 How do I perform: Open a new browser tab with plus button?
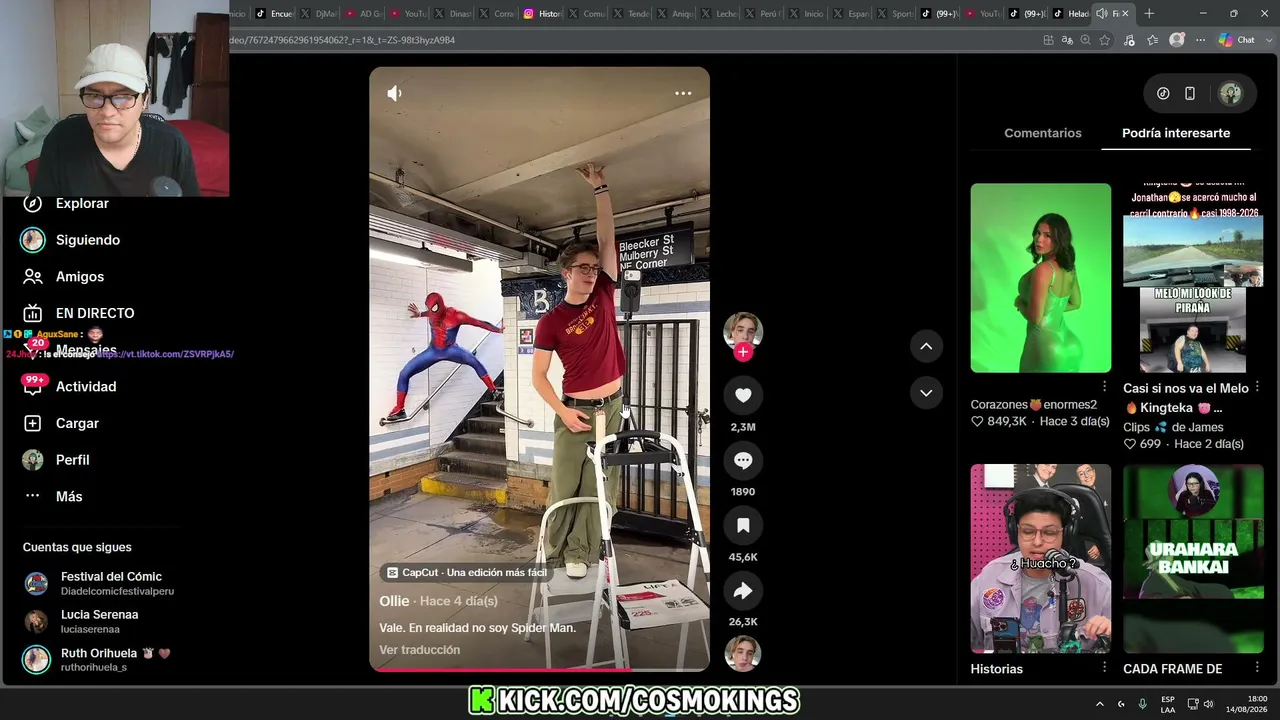pyautogui.click(x=1149, y=14)
